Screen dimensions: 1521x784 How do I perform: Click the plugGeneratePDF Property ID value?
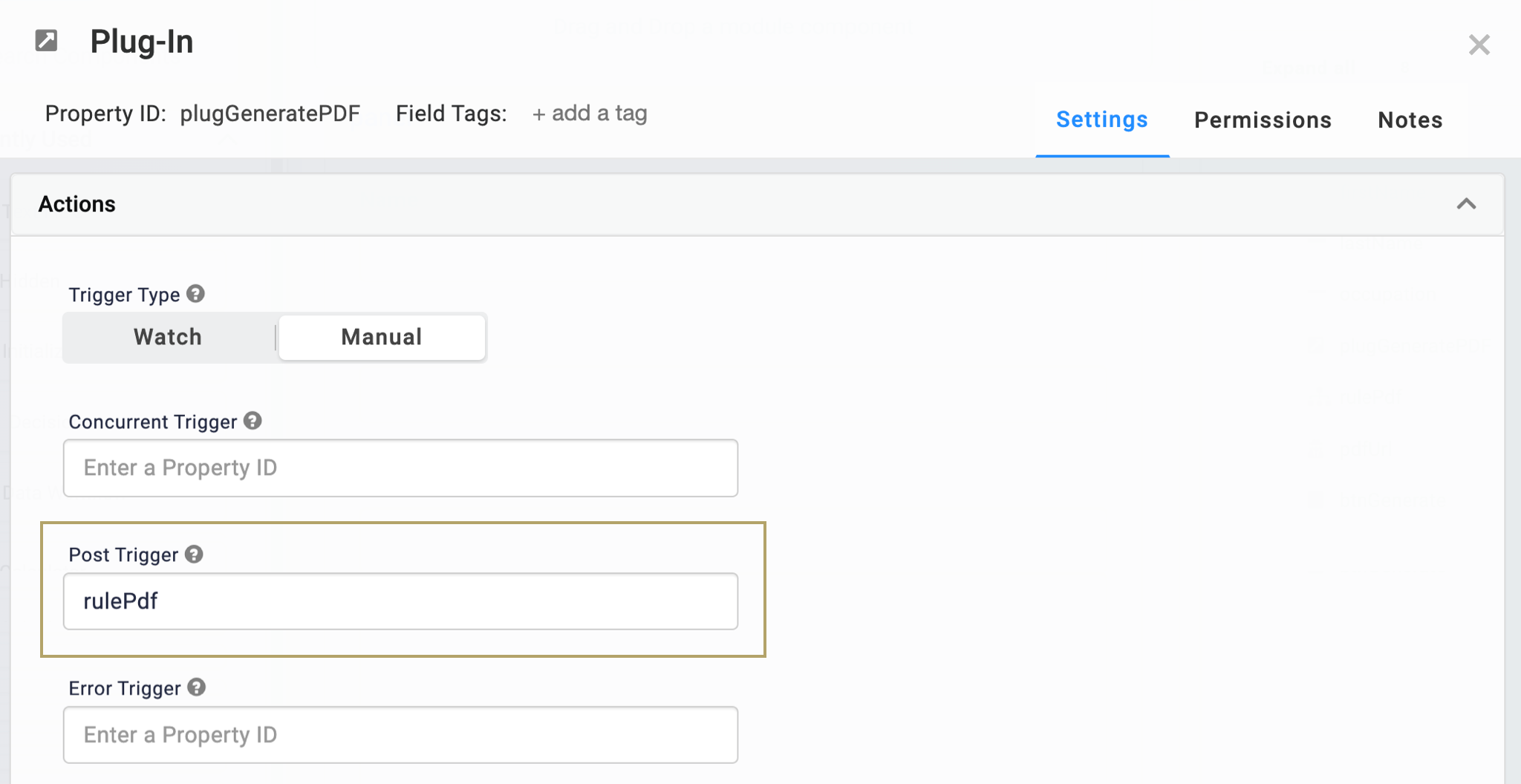[270, 114]
